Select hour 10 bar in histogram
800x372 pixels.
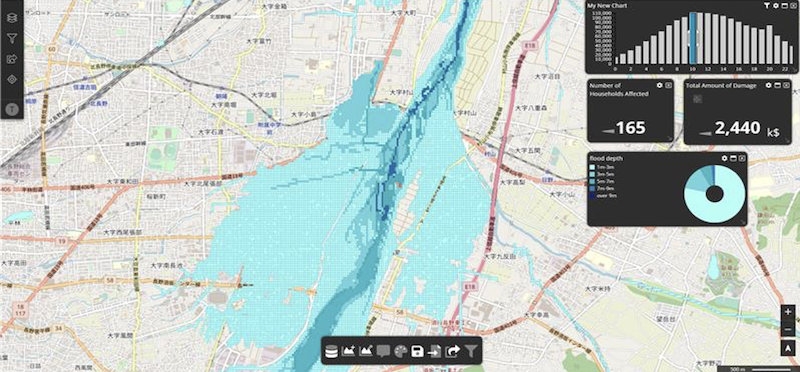click(693, 38)
